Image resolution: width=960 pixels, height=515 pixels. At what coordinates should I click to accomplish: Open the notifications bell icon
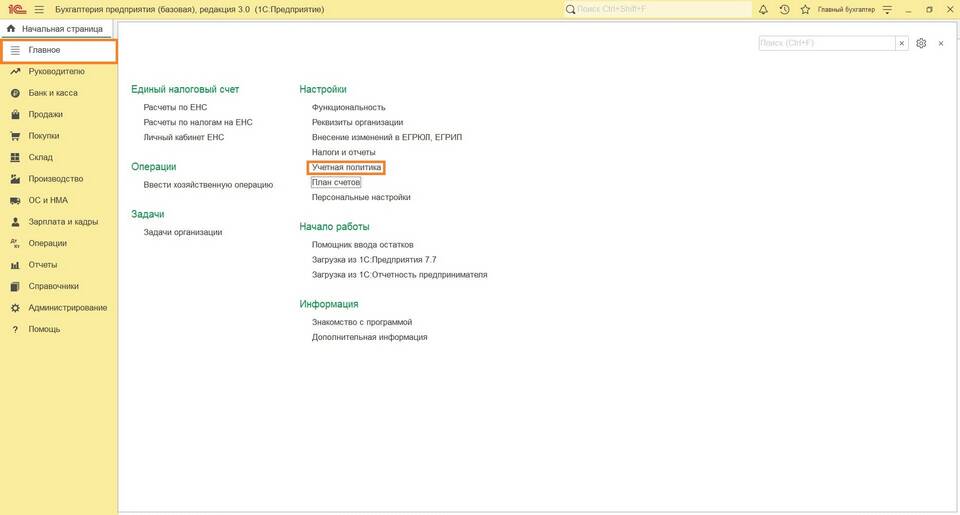coord(764,9)
